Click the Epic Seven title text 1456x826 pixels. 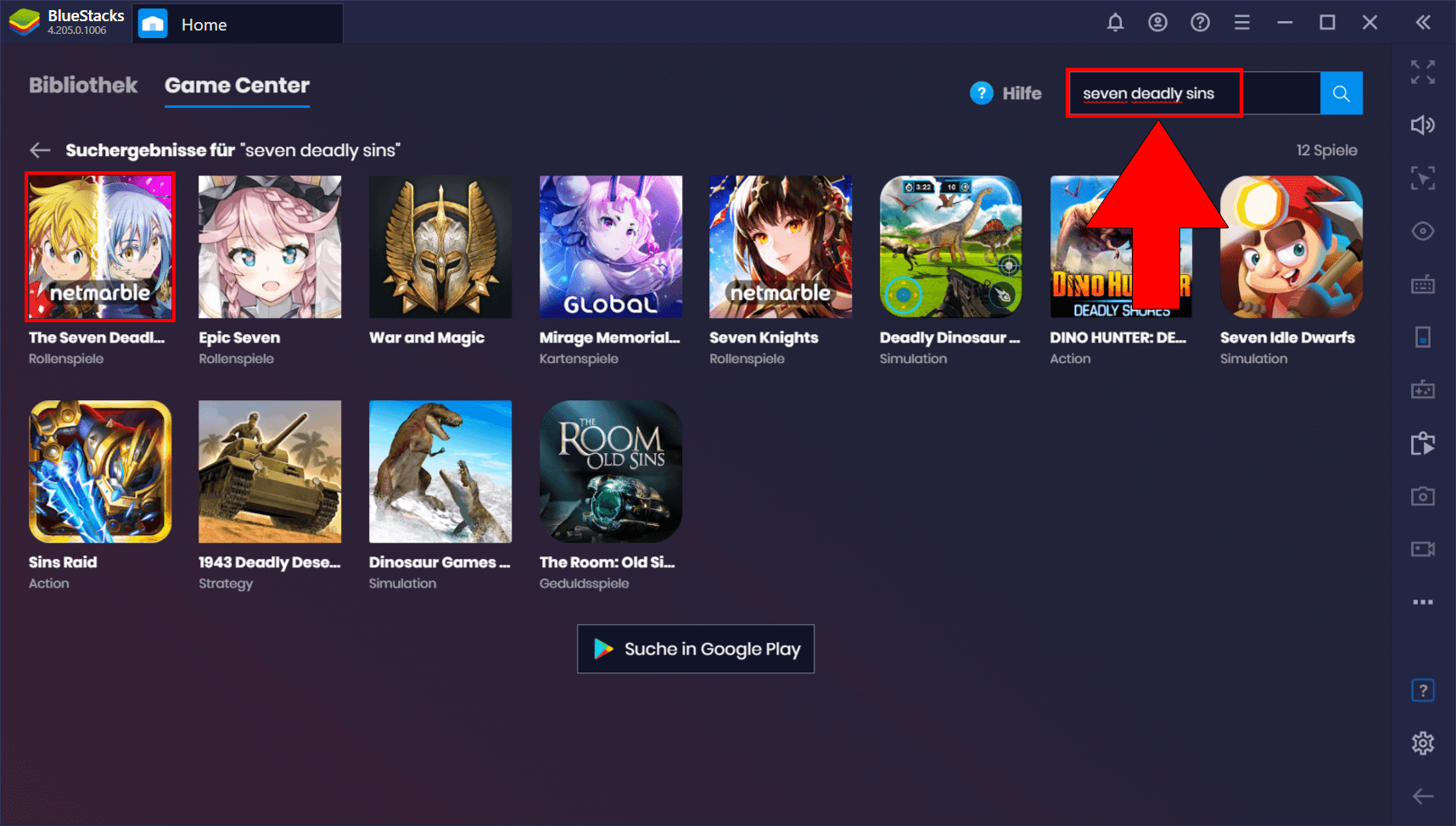coord(239,338)
